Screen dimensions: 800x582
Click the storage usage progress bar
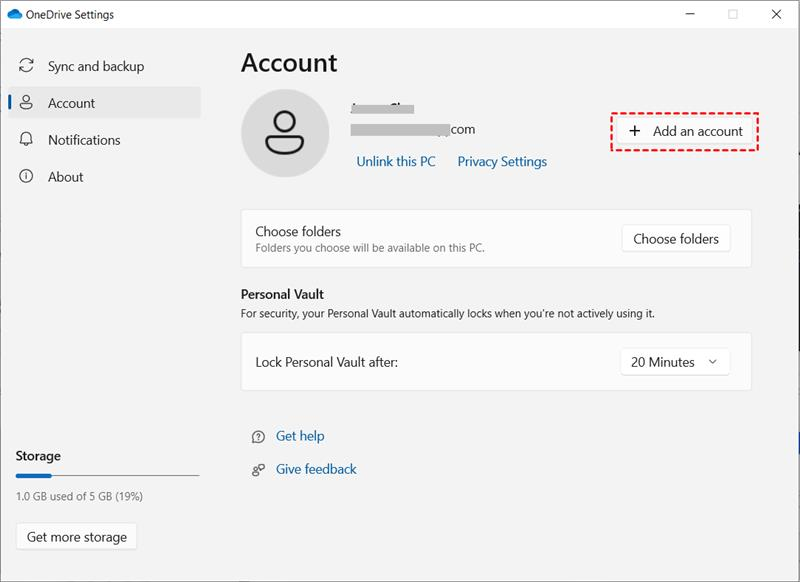pyautogui.click(x=107, y=476)
